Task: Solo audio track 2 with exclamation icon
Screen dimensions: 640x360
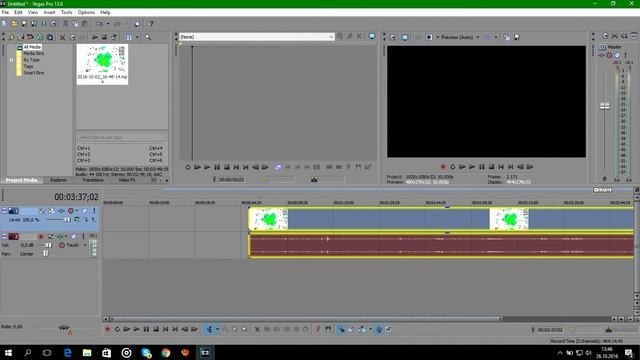Action: 84,236
